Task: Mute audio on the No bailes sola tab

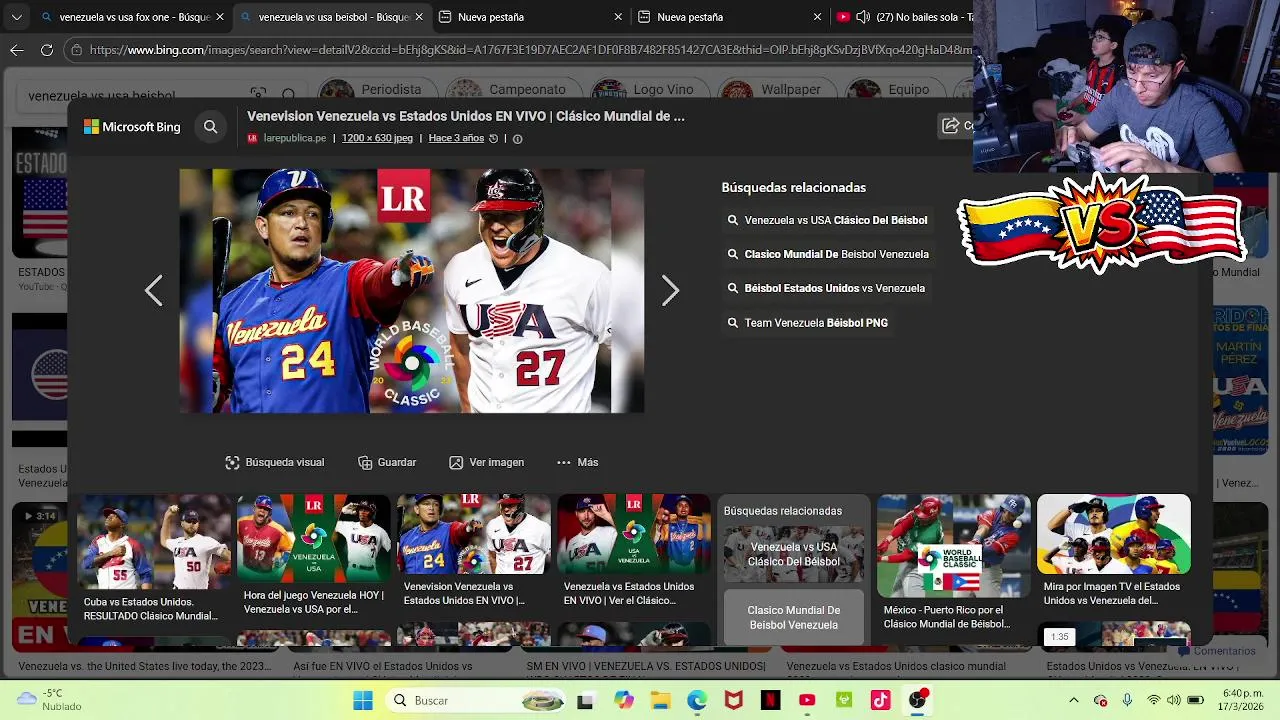Action: 863,17
